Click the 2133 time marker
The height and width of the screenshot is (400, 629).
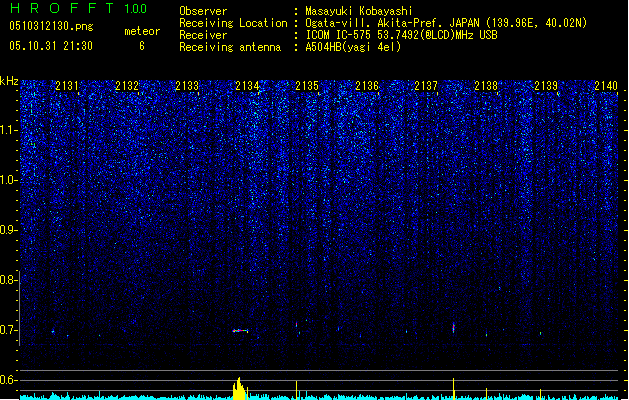pos(187,86)
